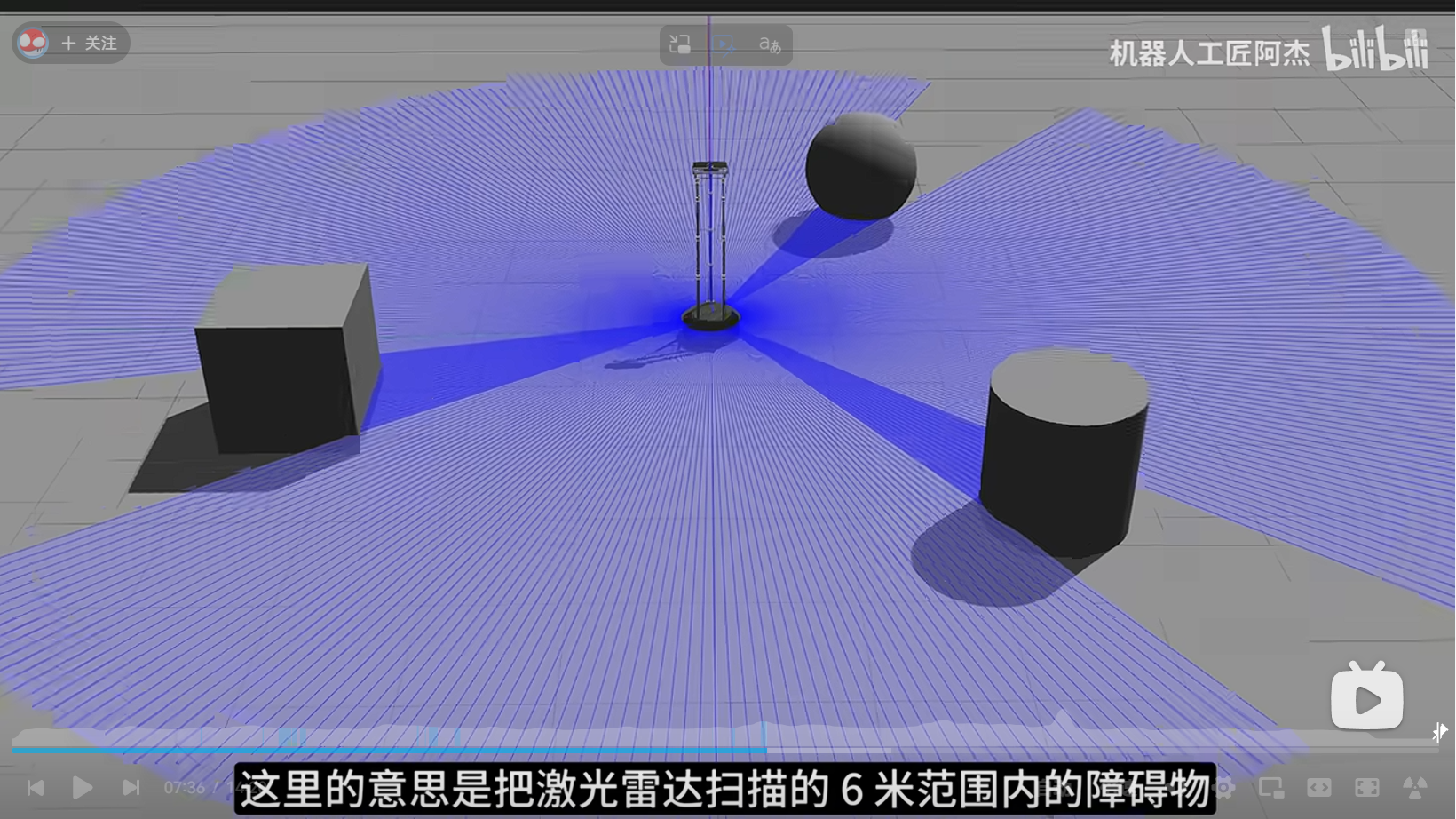Click the picture-in-picture shrink icon at top
Image resolution: width=1456 pixels, height=819 pixels.
click(x=680, y=44)
